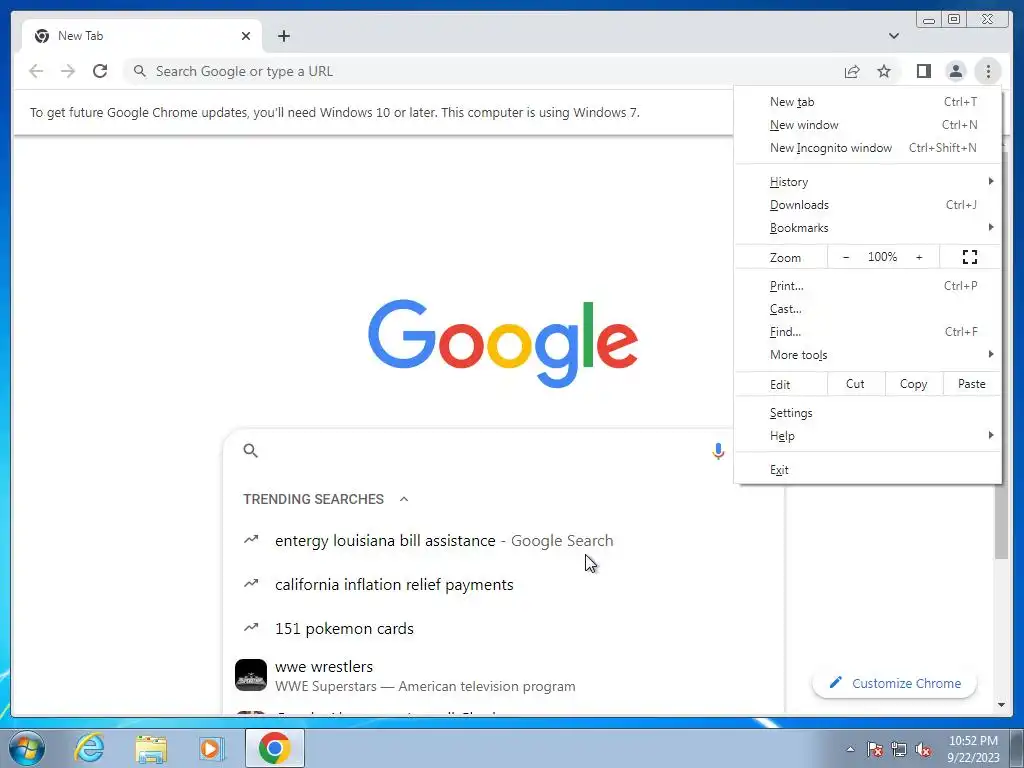Screen dimensions: 1024x768
Task: Select entergy louisiana bill assistance suggestion
Action: [x=503, y=541]
